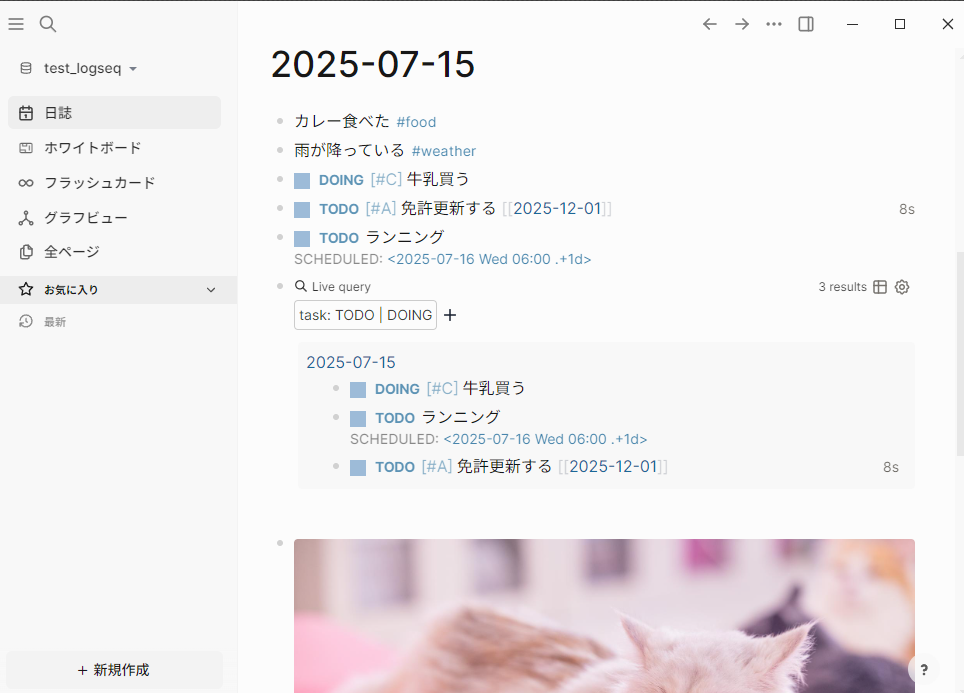
Task: Open the three-dots more menu
Action: 774,24
